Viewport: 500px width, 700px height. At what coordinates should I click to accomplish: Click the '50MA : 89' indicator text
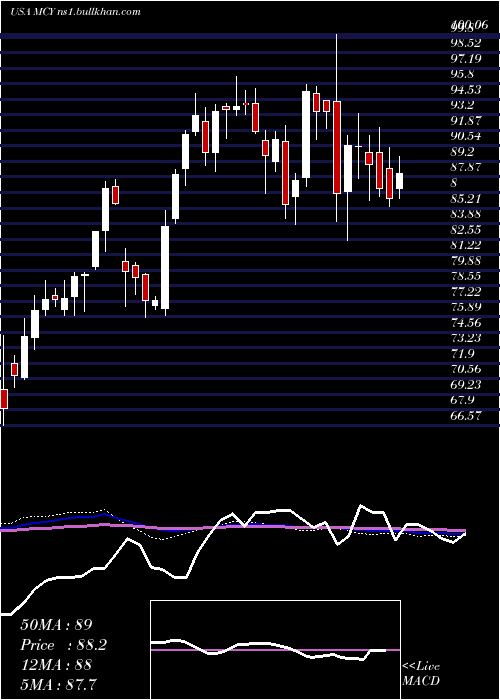[56, 625]
